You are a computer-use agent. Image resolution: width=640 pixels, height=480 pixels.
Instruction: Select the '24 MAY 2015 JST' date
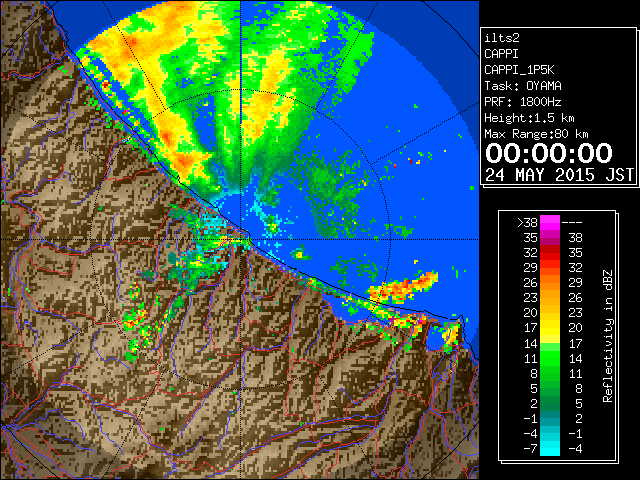point(560,175)
